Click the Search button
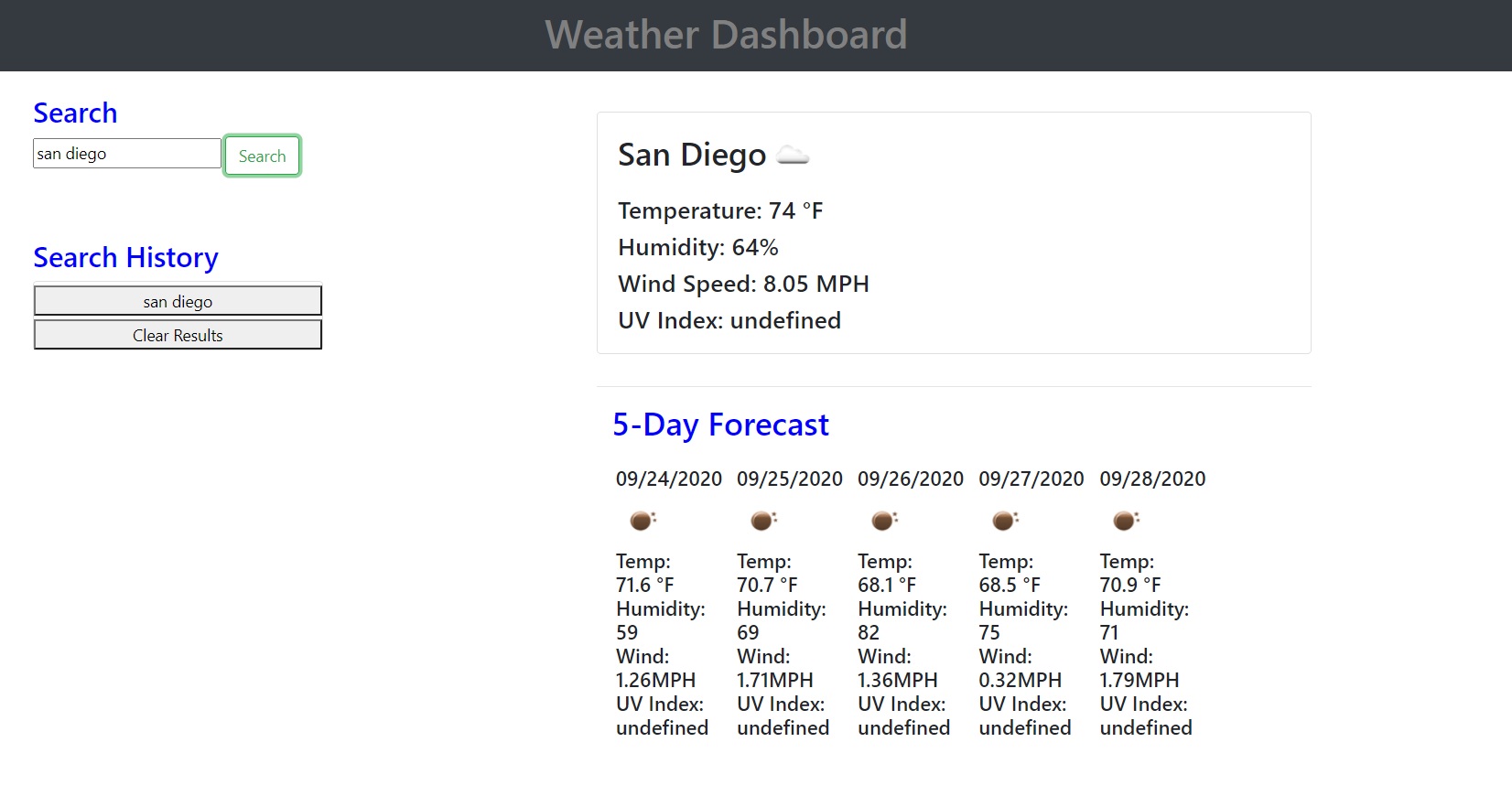Screen dimensions: 1512x796 click(x=262, y=156)
